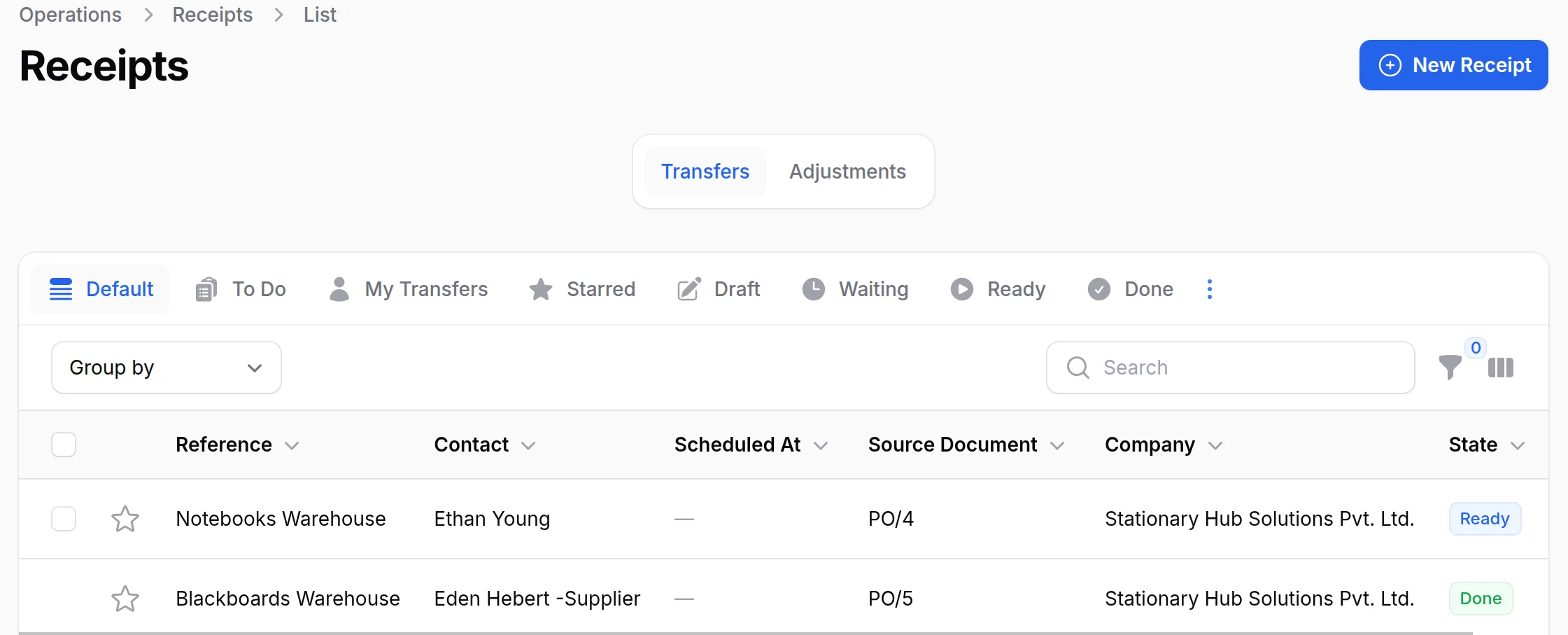The height and width of the screenshot is (635, 1568).
Task: Filter by My Transfers tab
Action: pos(408,289)
